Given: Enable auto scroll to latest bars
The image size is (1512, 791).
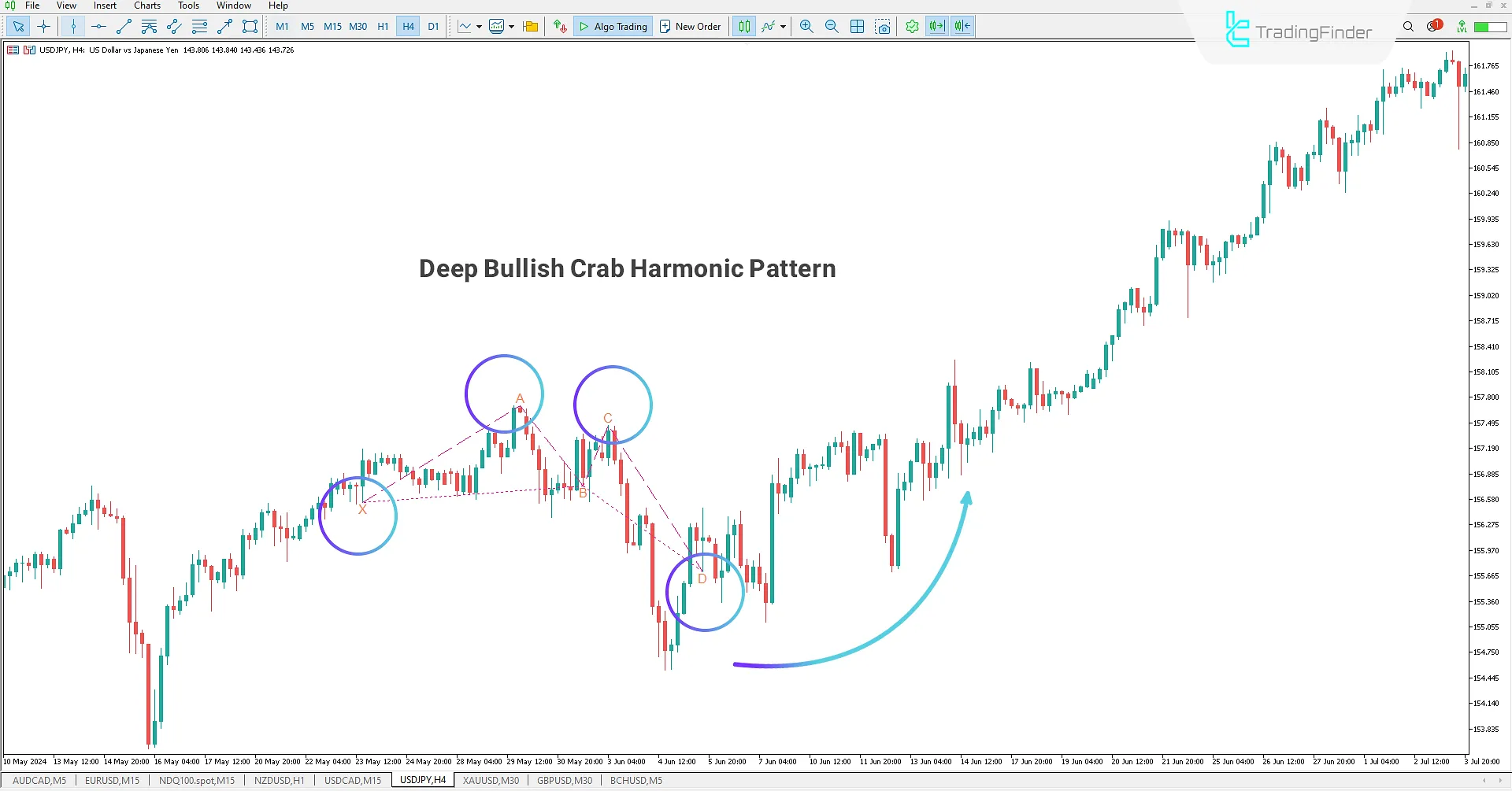Looking at the screenshot, I should click(x=937, y=26).
